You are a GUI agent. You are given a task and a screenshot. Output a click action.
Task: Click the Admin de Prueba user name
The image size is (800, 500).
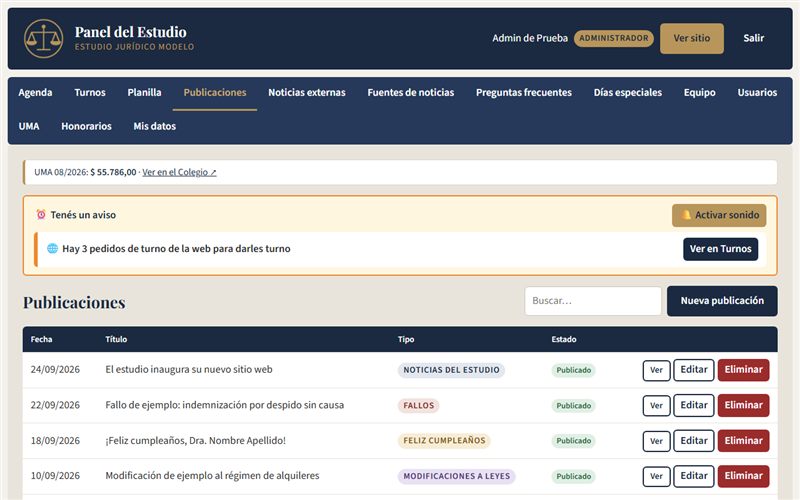point(530,38)
